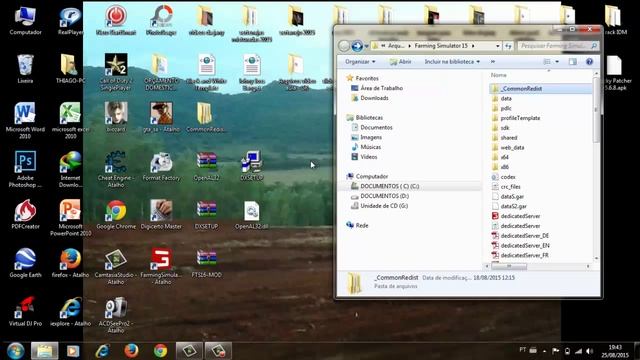Click Nome column header
The height and width of the screenshot is (360, 640).
coord(498,75)
